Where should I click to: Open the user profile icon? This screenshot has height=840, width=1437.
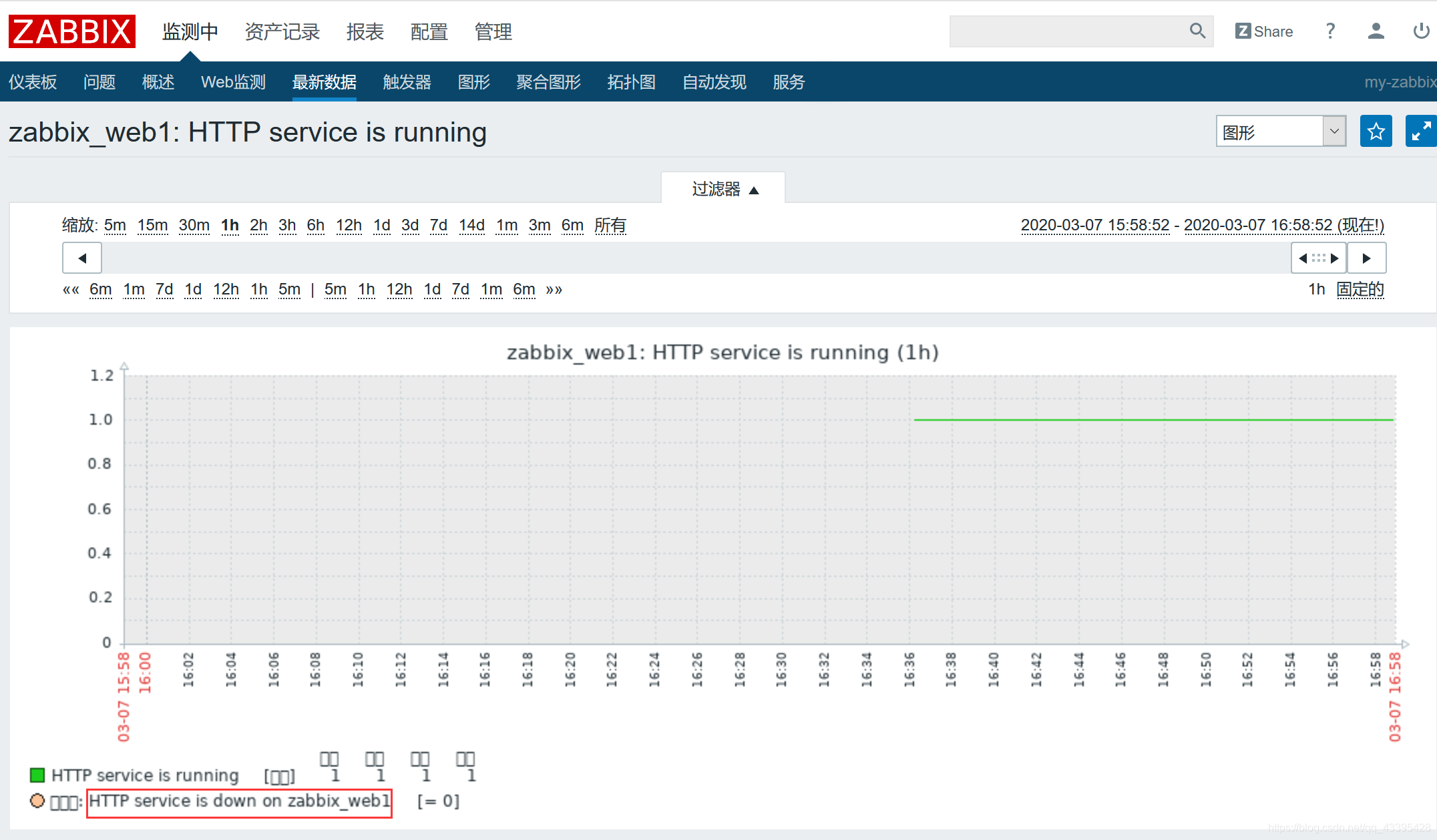(x=1376, y=31)
